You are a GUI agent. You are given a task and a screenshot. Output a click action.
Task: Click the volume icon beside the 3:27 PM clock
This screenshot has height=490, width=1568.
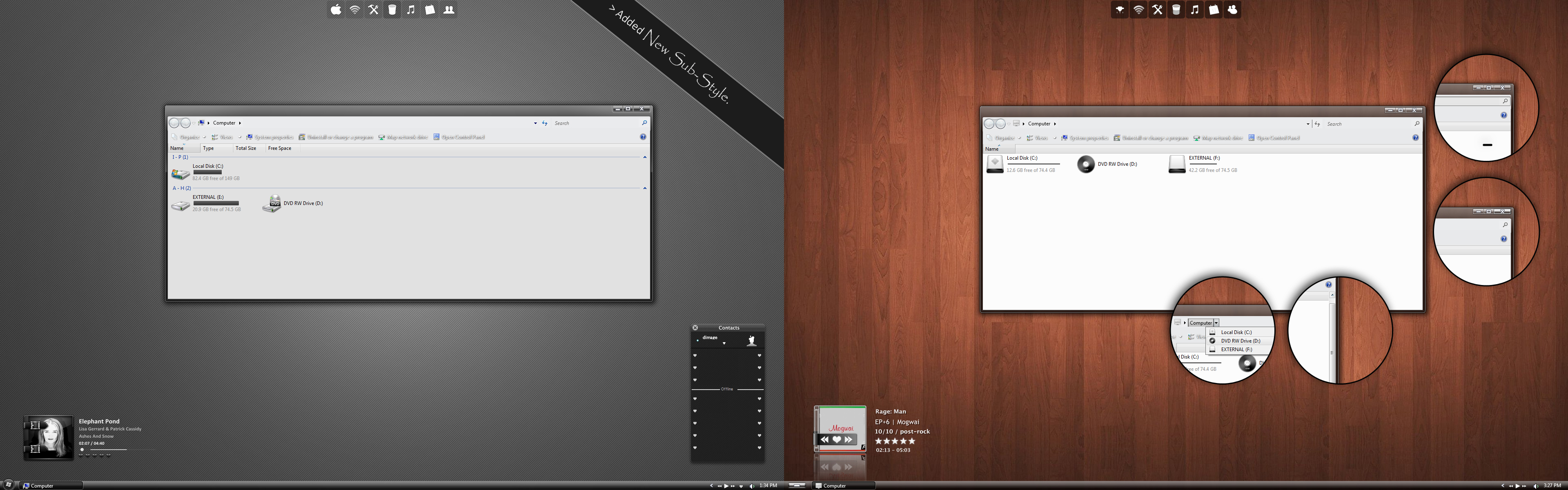tap(1536, 486)
